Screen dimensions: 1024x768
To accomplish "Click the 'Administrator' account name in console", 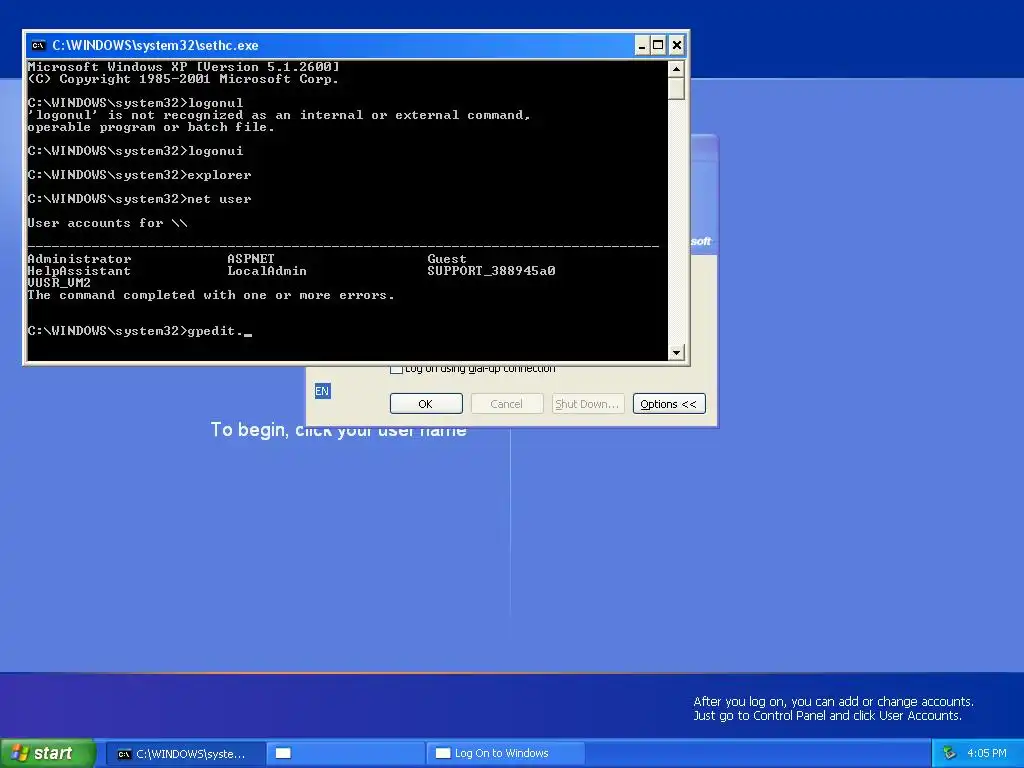I will 79,259.
